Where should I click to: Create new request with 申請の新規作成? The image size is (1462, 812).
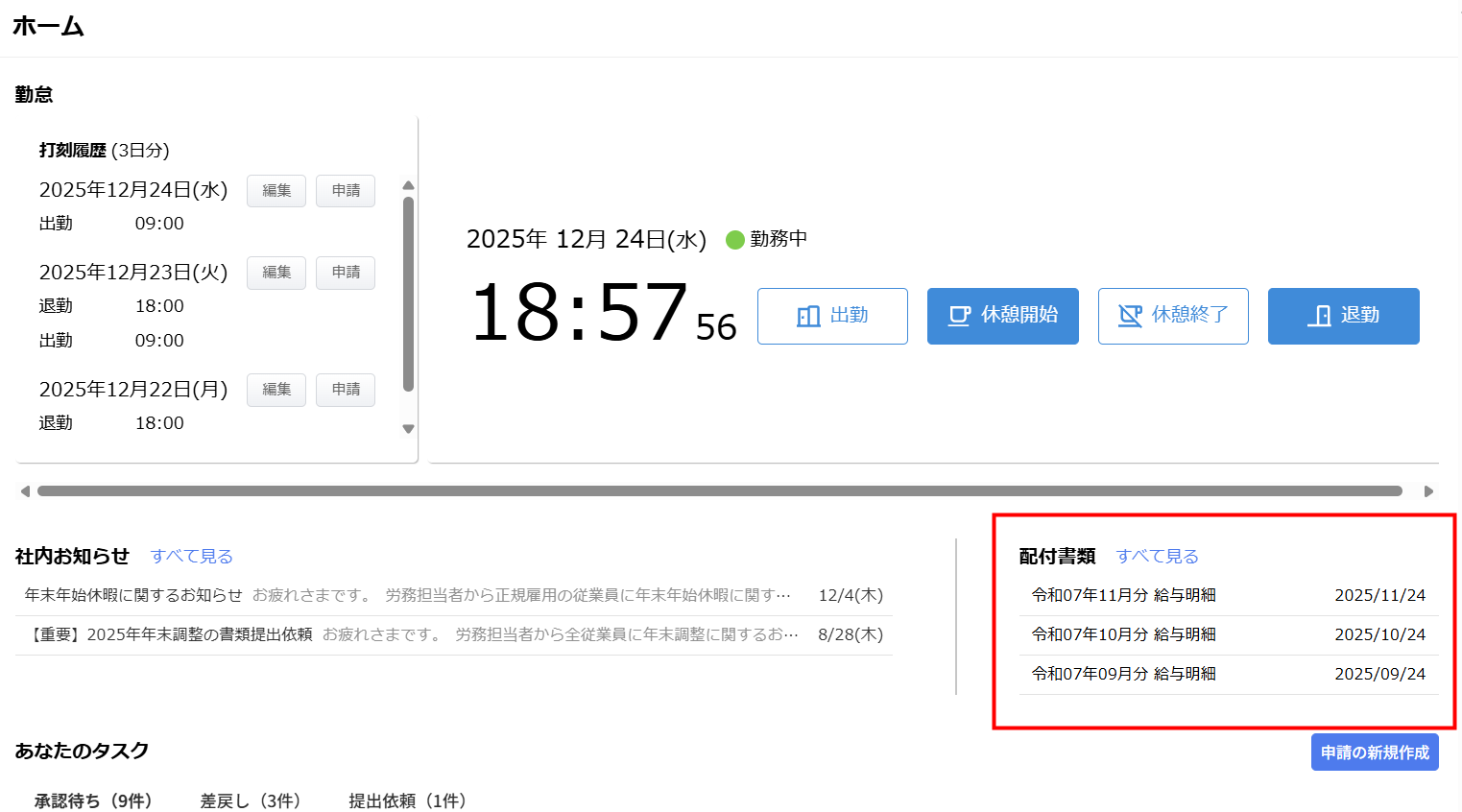click(x=1374, y=752)
